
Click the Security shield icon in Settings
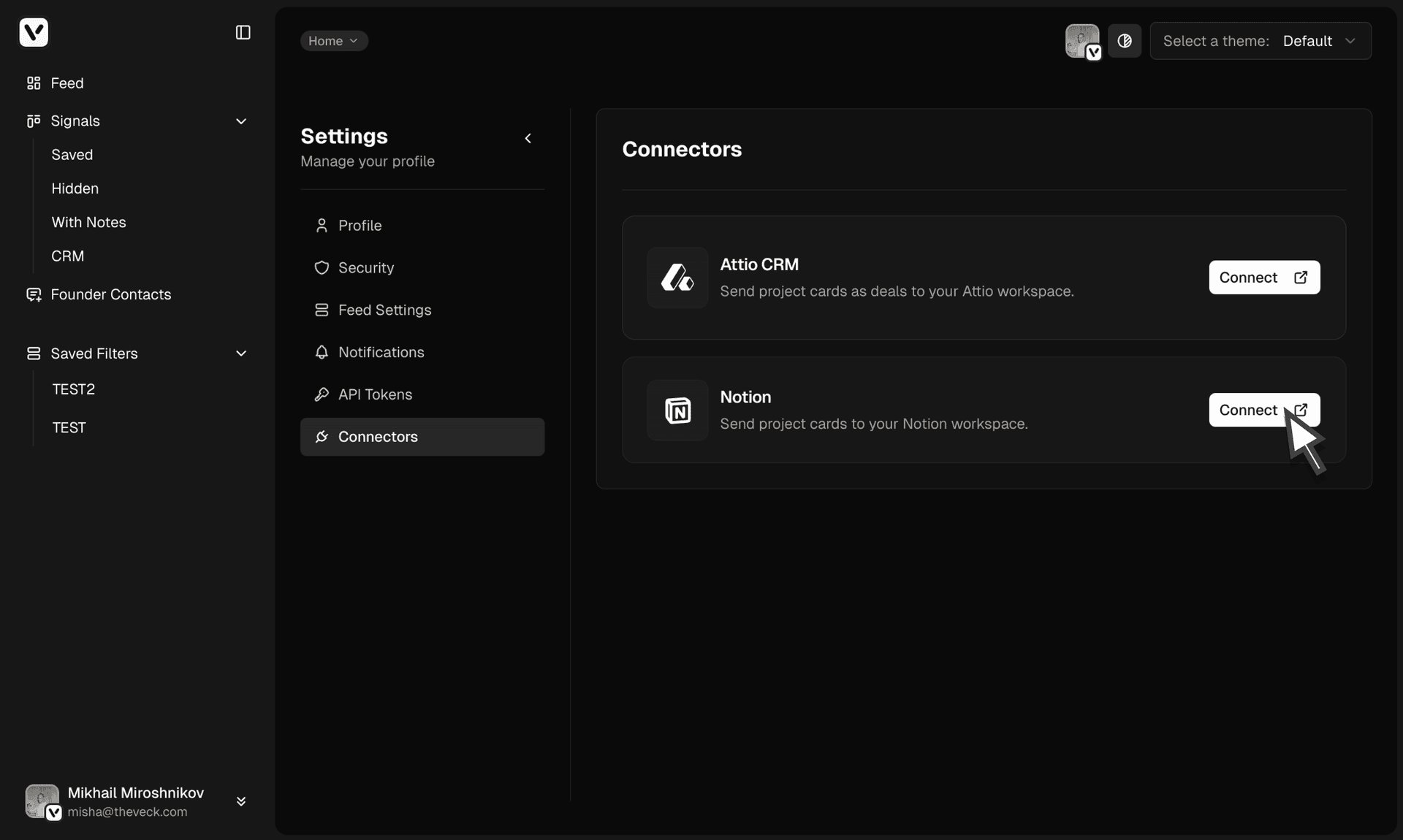(322, 268)
